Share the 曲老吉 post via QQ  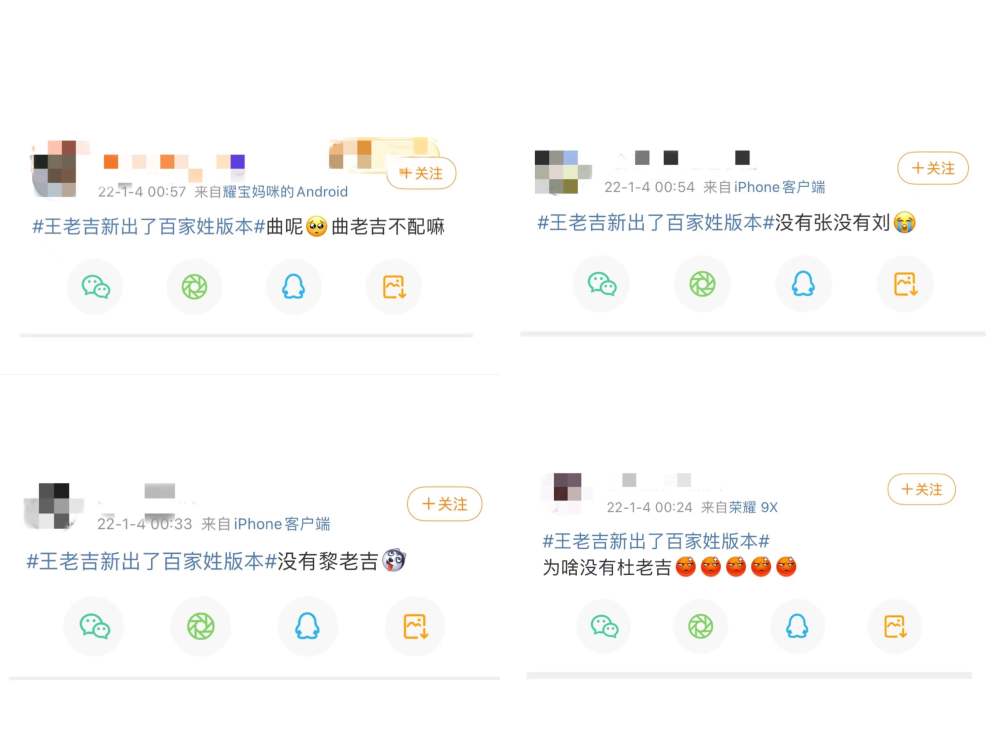click(293, 287)
